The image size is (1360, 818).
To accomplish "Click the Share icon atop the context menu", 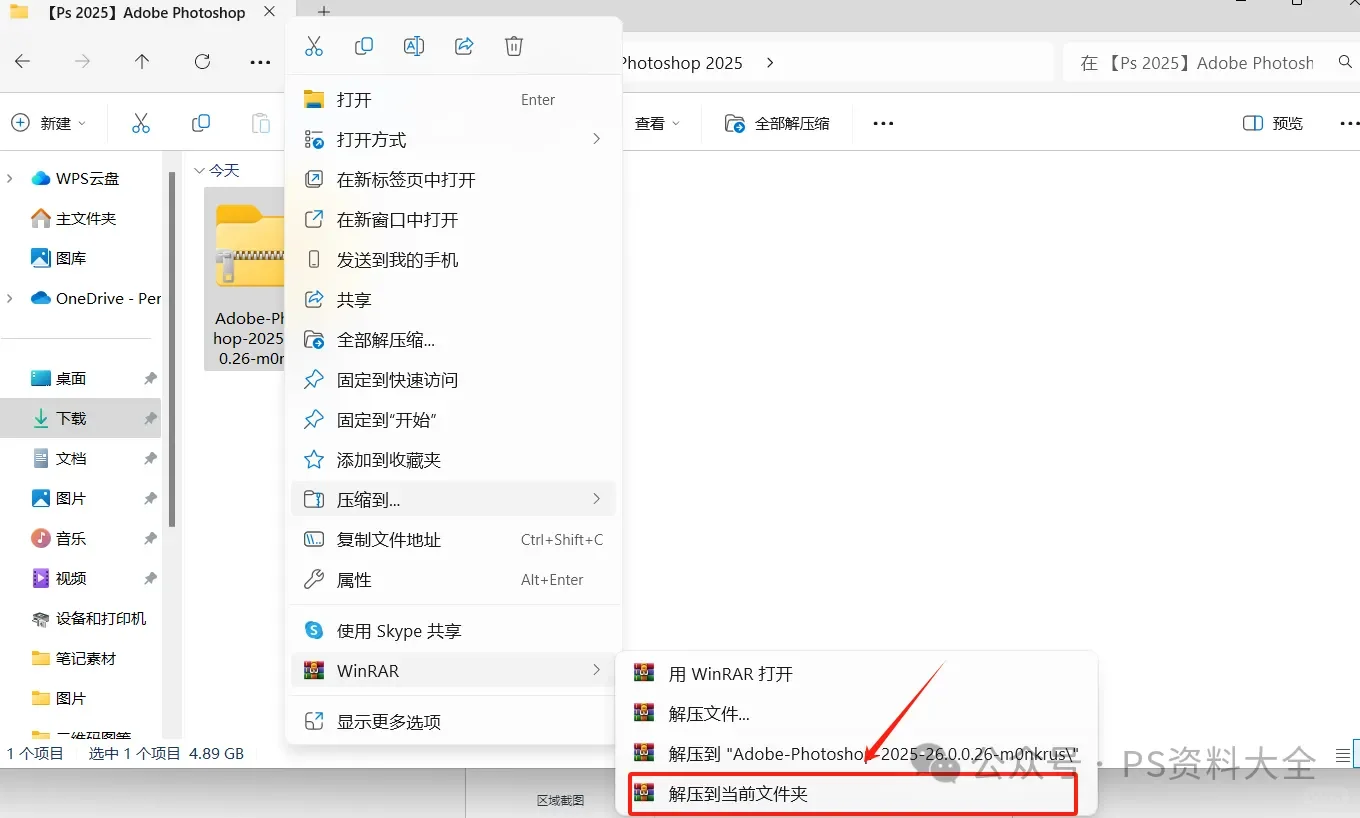I will (464, 45).
